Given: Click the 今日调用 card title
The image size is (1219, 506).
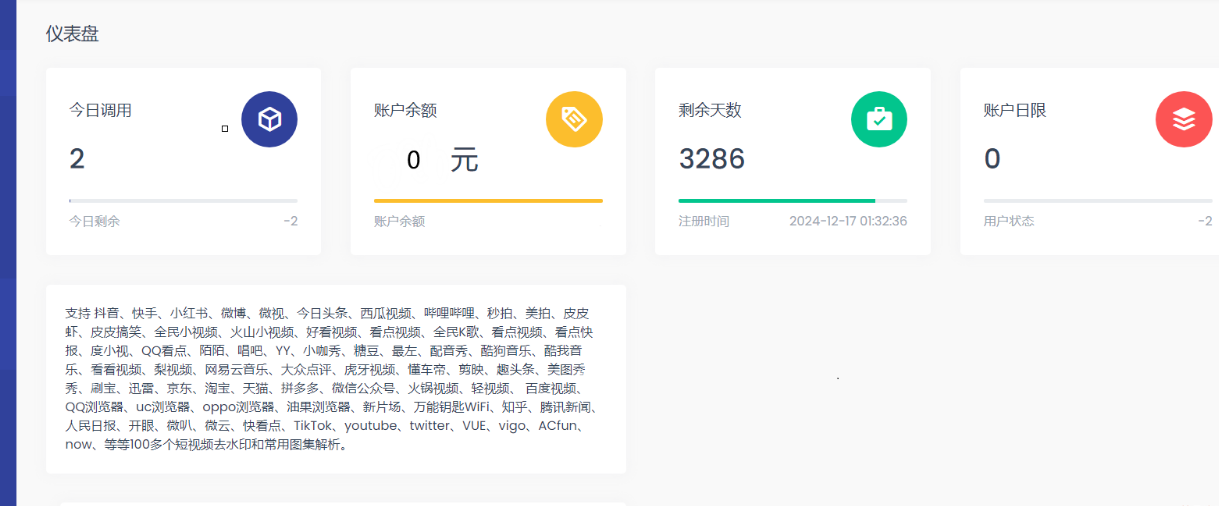Looking at the screenshot, I should pyautogui.click(x=100, y=111).
